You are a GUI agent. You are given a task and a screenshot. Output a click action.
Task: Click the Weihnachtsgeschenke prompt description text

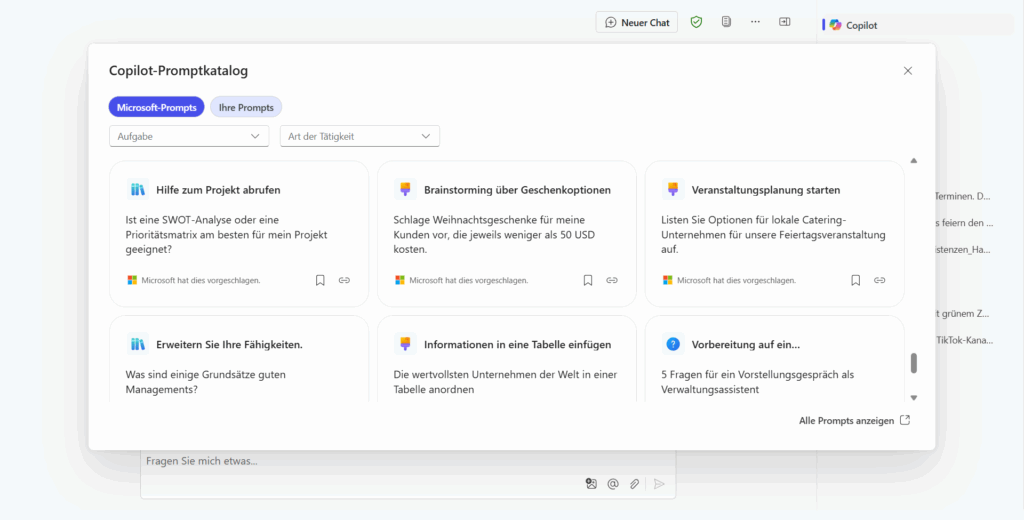(x=494, y=235)
